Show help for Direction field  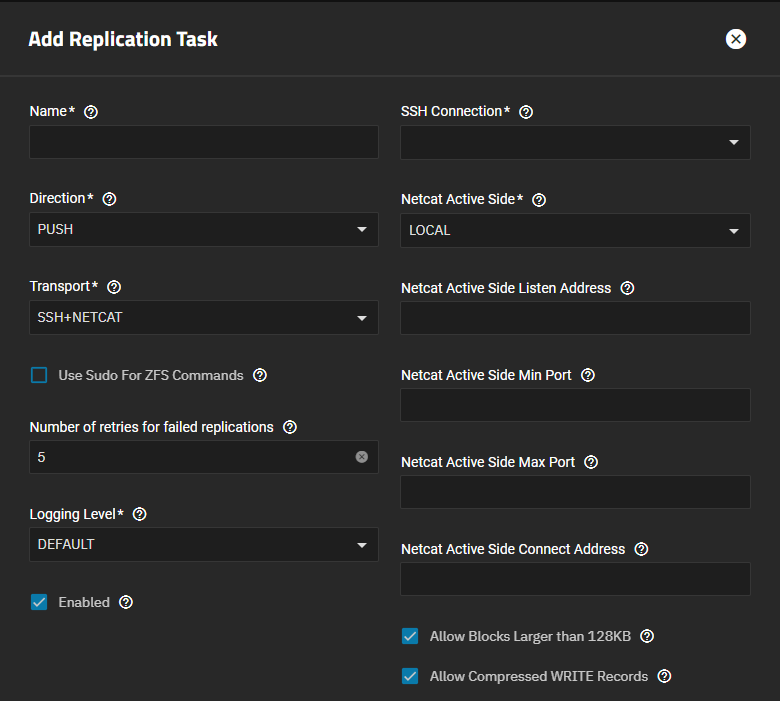(x=110, y=199)
